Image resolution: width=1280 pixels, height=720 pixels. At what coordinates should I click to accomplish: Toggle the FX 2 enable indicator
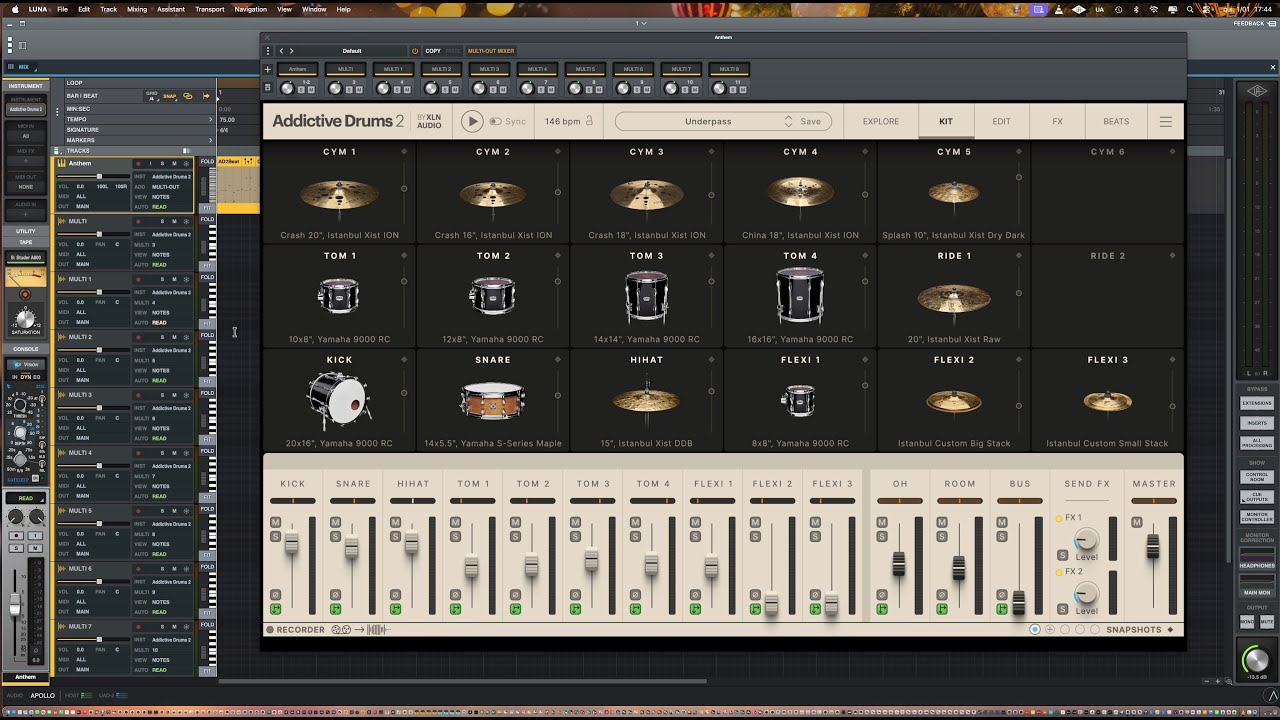[x=1059, y=572]
